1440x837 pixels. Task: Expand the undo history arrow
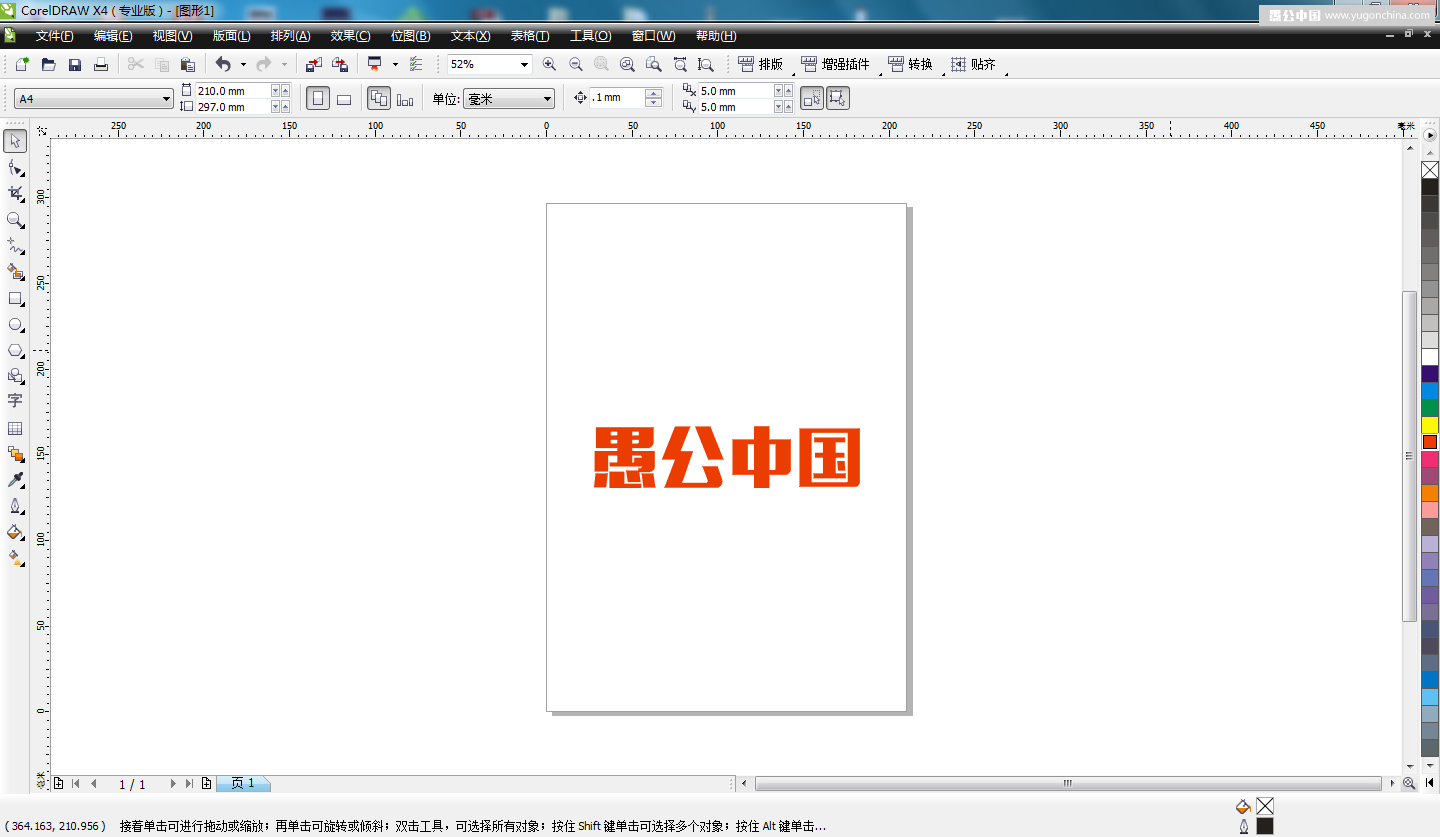coord(243,64)
